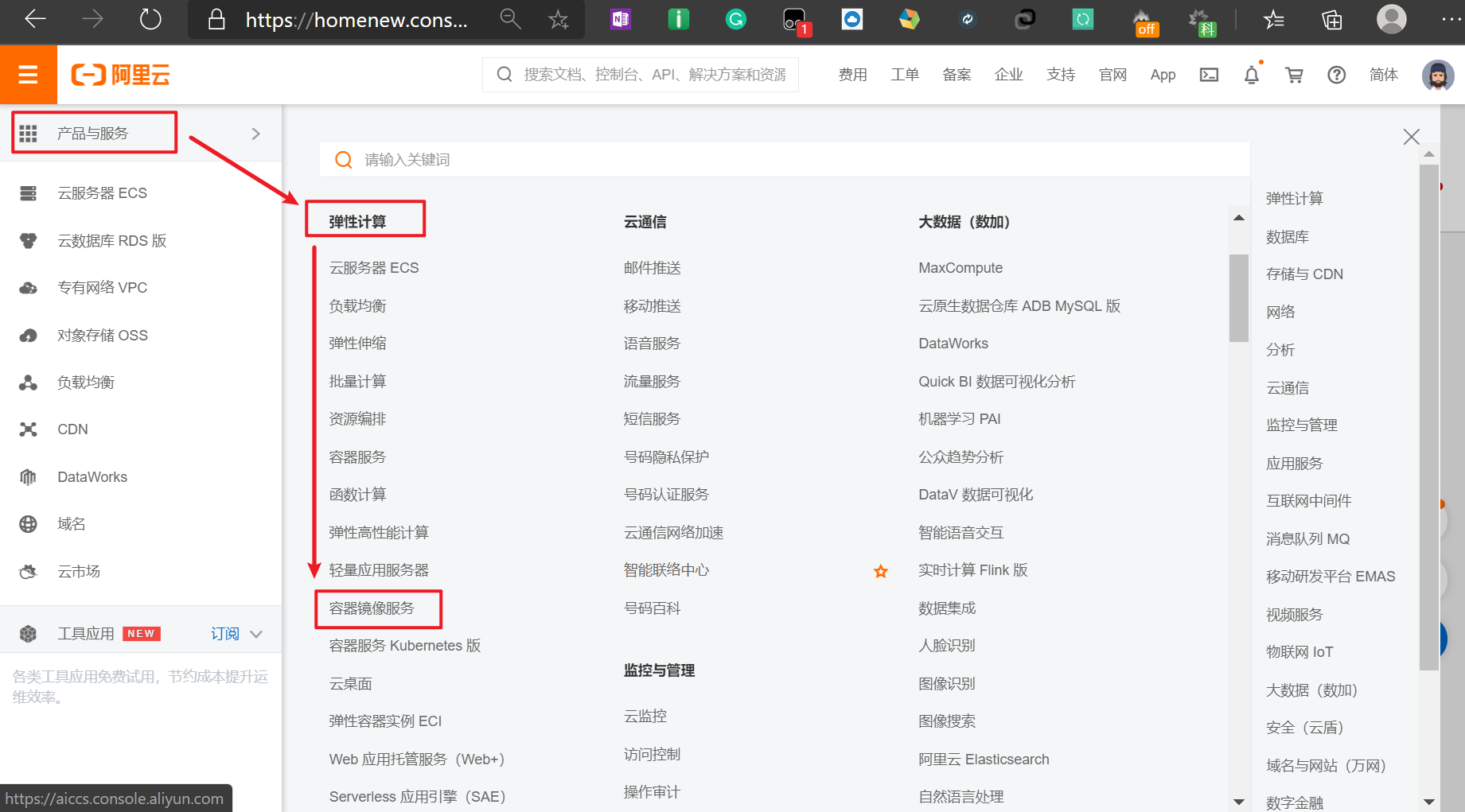Click the OneNote extension icon
The width and height of the screenshot is (1465, 812).
[621, 19]
